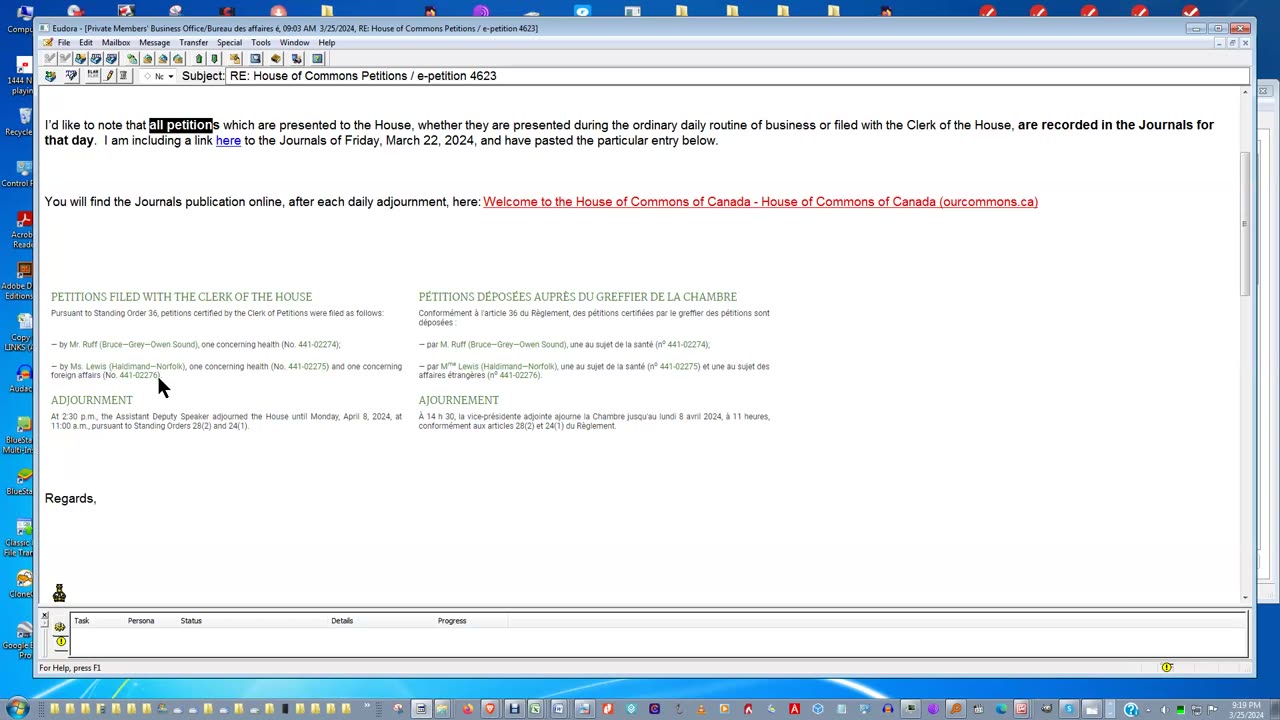Click the Task column header
The height and width of the screenshot is (720, 1280).
pos(82,621)
